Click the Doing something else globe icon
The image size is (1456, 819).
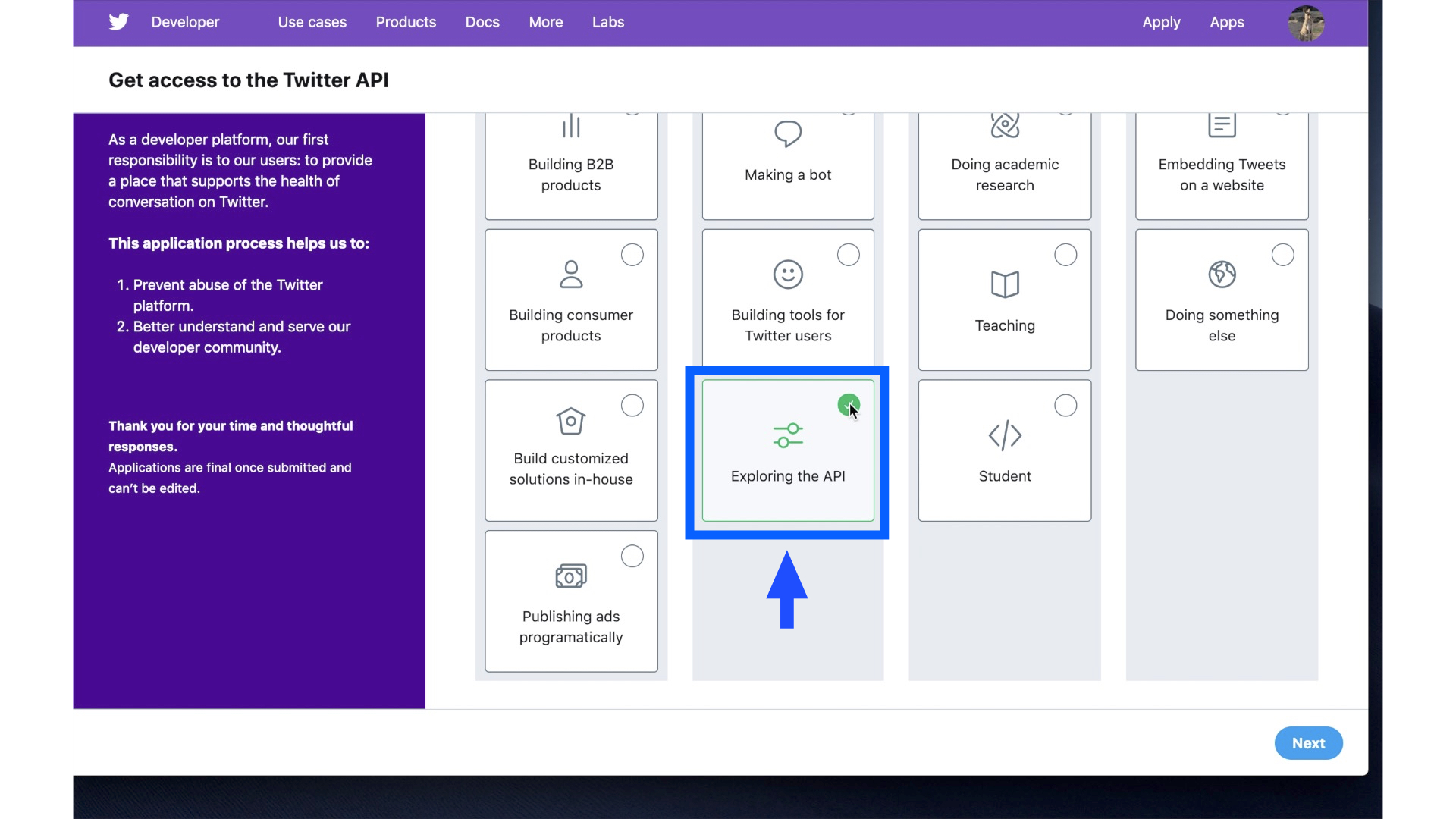1222,275
